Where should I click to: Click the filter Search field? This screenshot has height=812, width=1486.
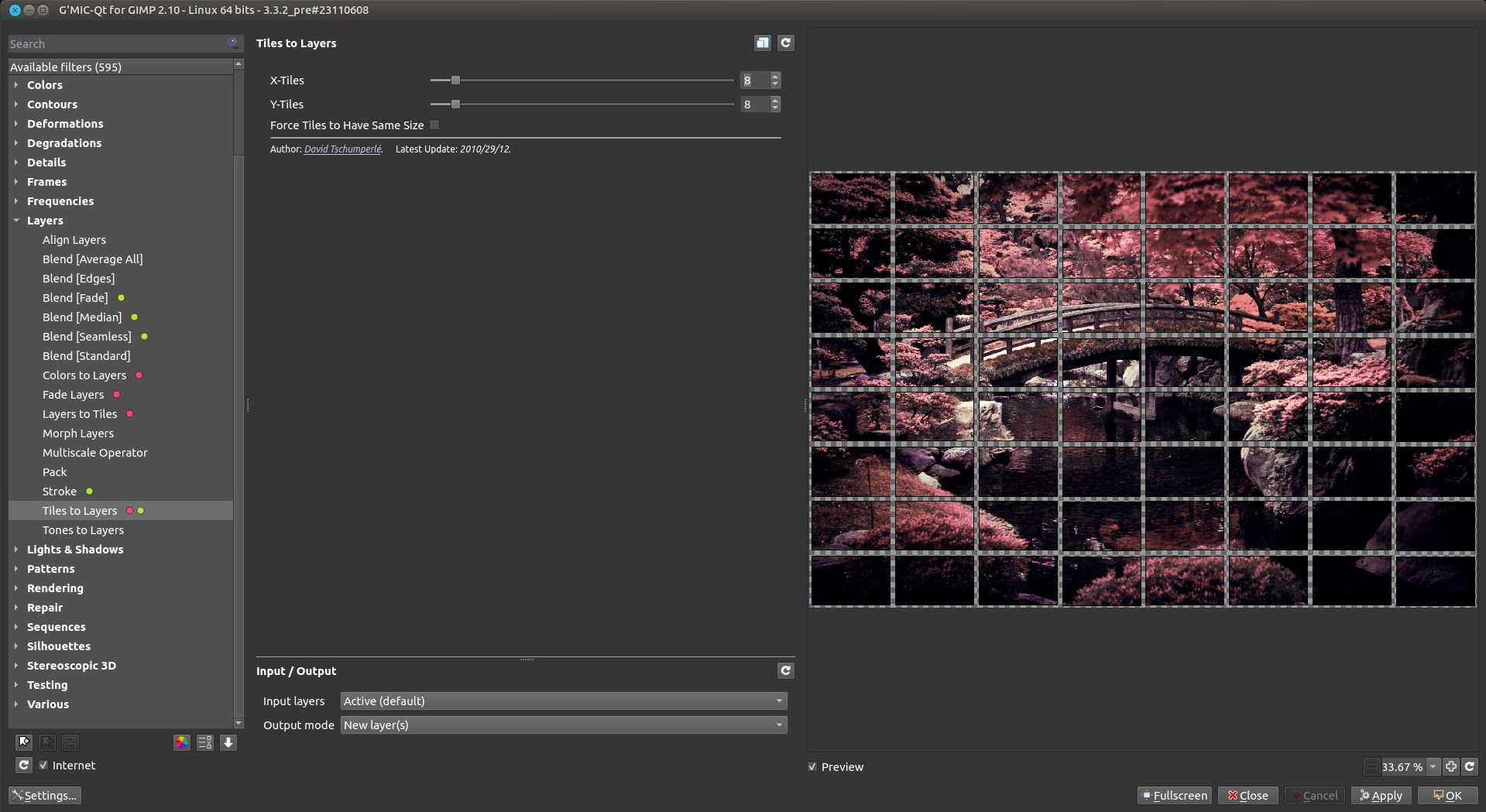pos(116,44)
